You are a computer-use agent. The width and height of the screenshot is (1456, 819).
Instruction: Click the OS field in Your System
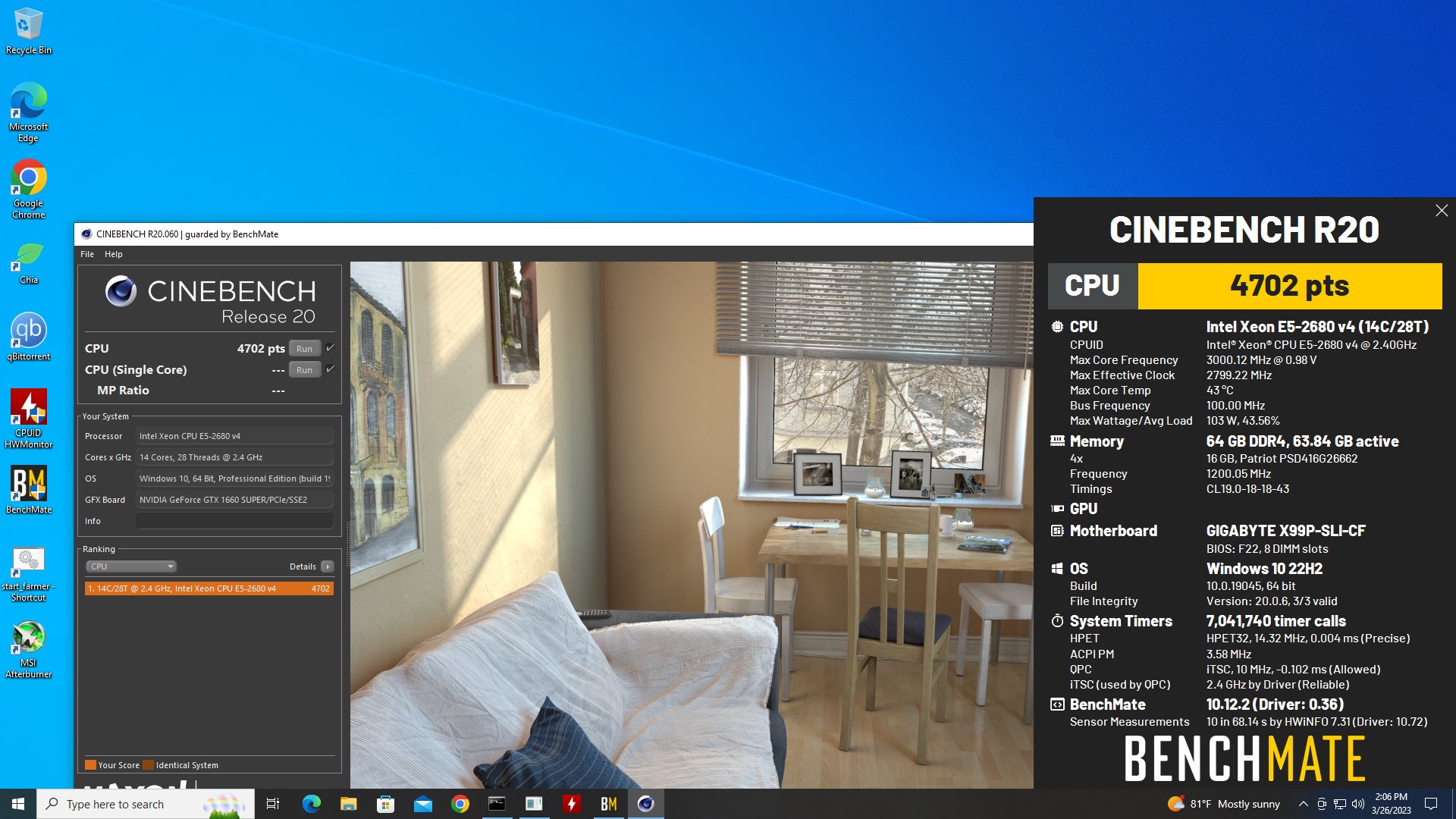pos(234,479)
